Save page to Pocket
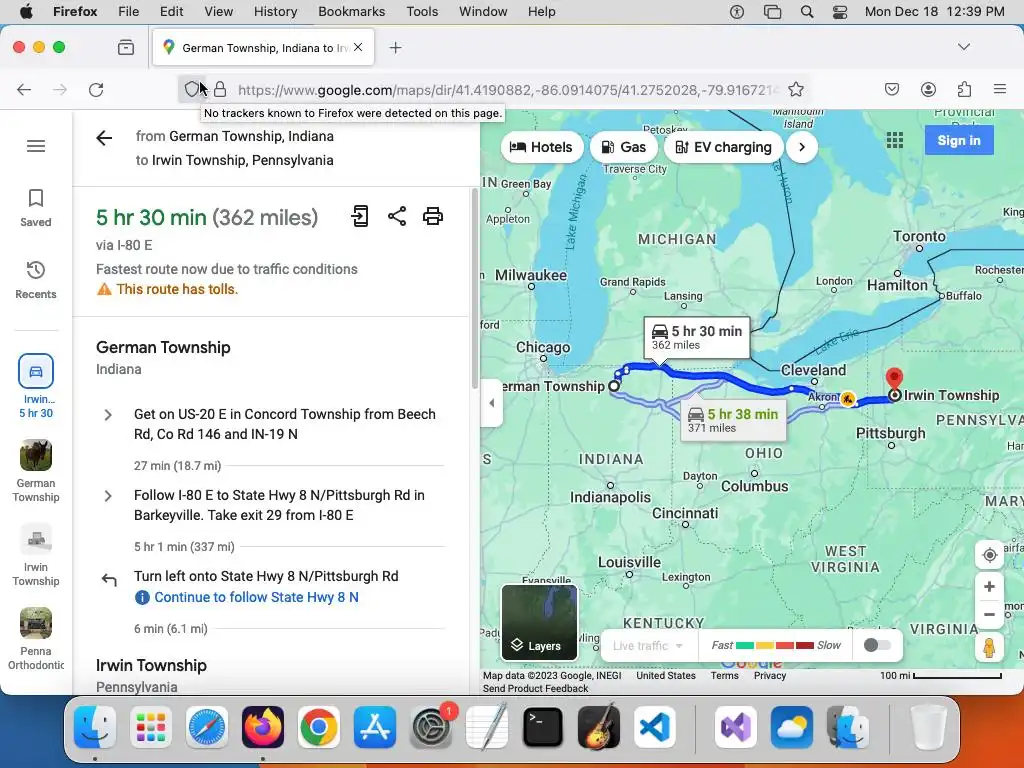Image resolution: width=1024 pixels, height=768 pixels. click(x=891, y=89)
